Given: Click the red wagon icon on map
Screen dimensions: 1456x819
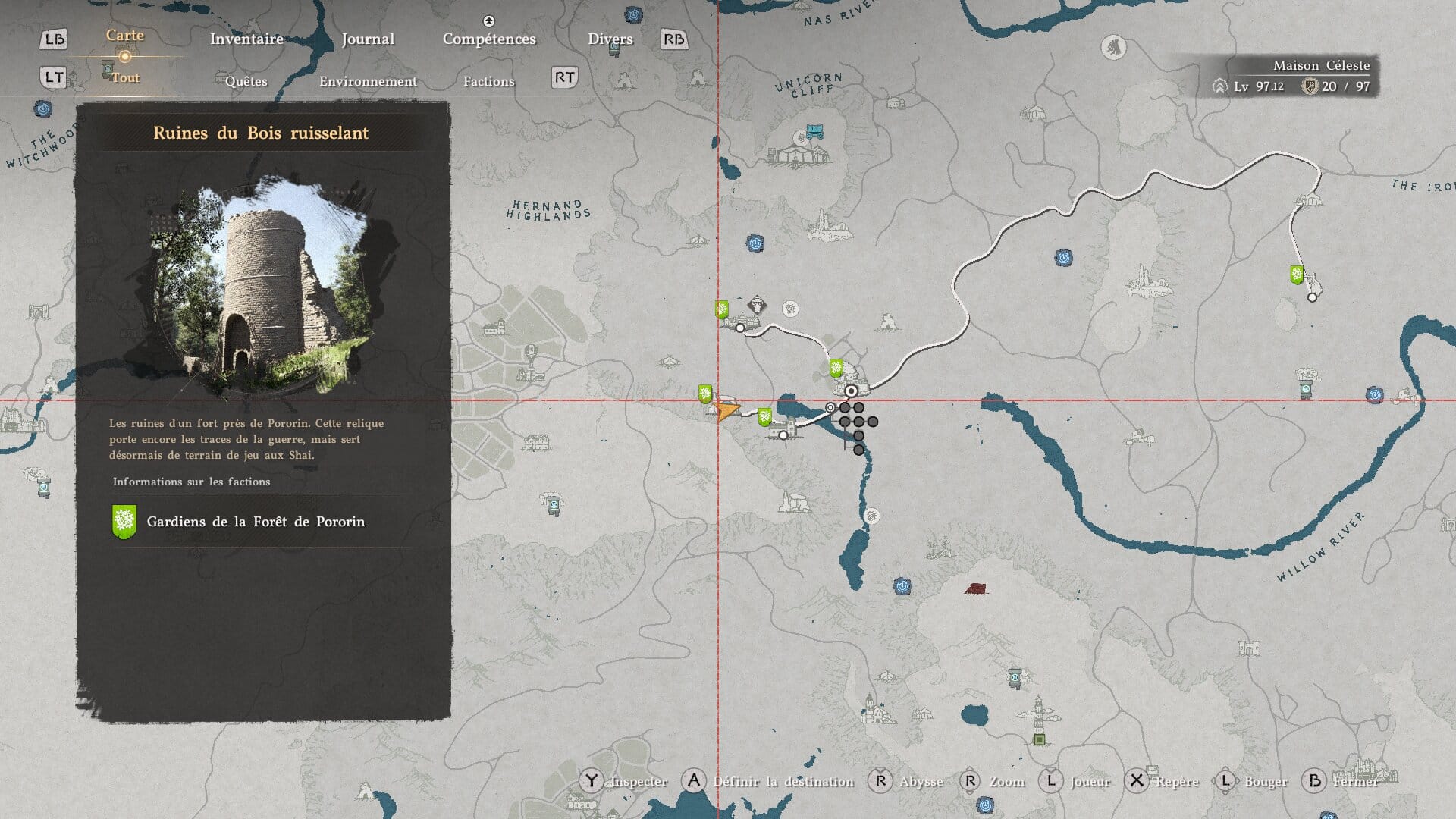Looking at the screenshot, I should tap(975, 588).
